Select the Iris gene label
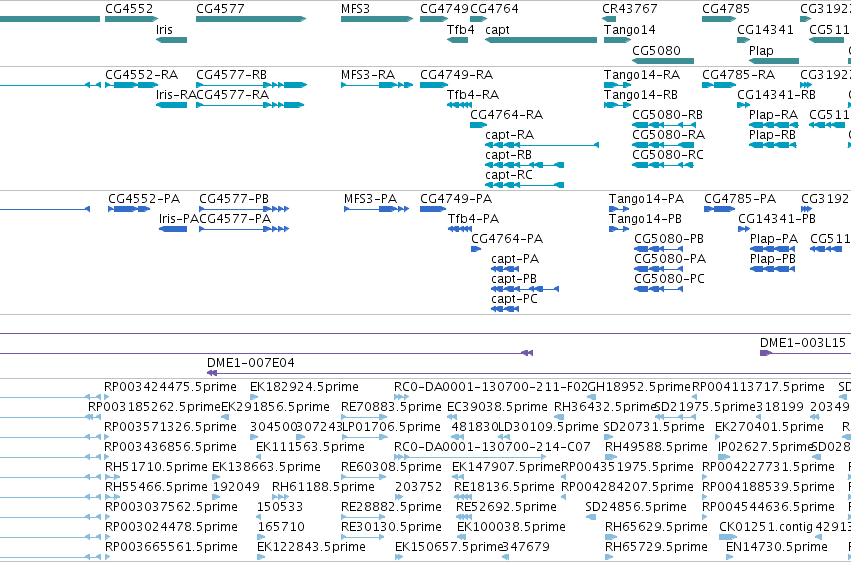The height and width of the screenshot is (562, 851). pos(164,29)
